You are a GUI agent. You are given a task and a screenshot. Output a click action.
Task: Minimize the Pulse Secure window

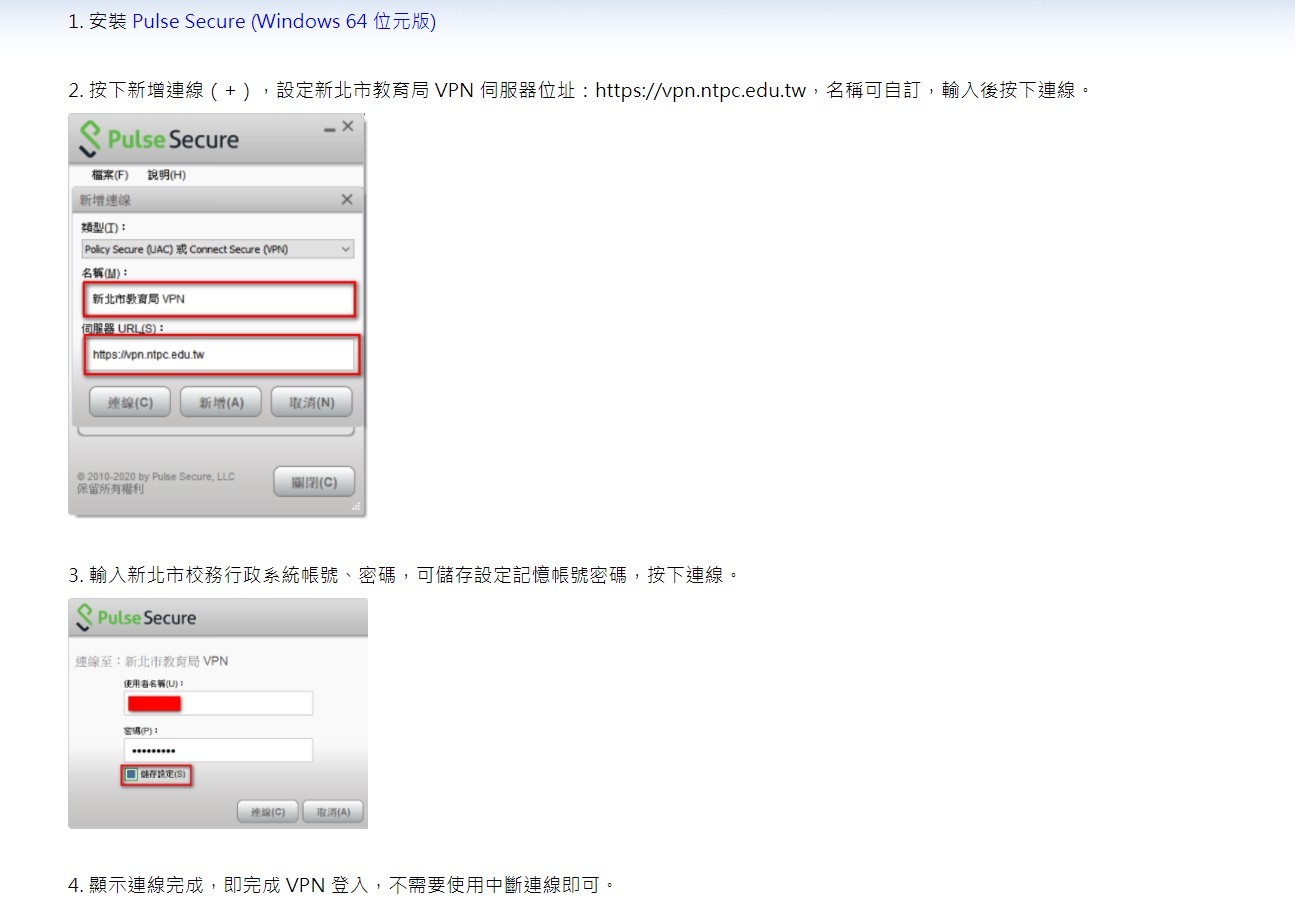(329, 128)
